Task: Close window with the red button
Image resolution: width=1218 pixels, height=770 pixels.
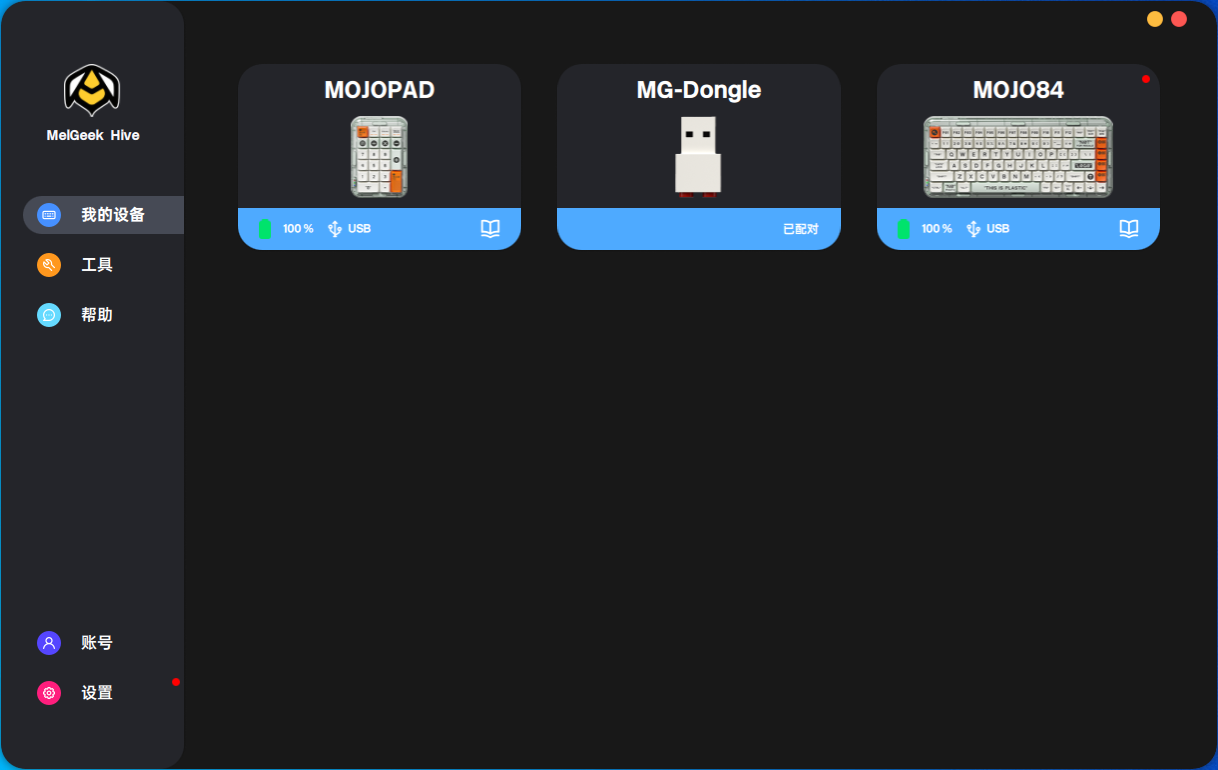Action: [x=1179, y=19]
